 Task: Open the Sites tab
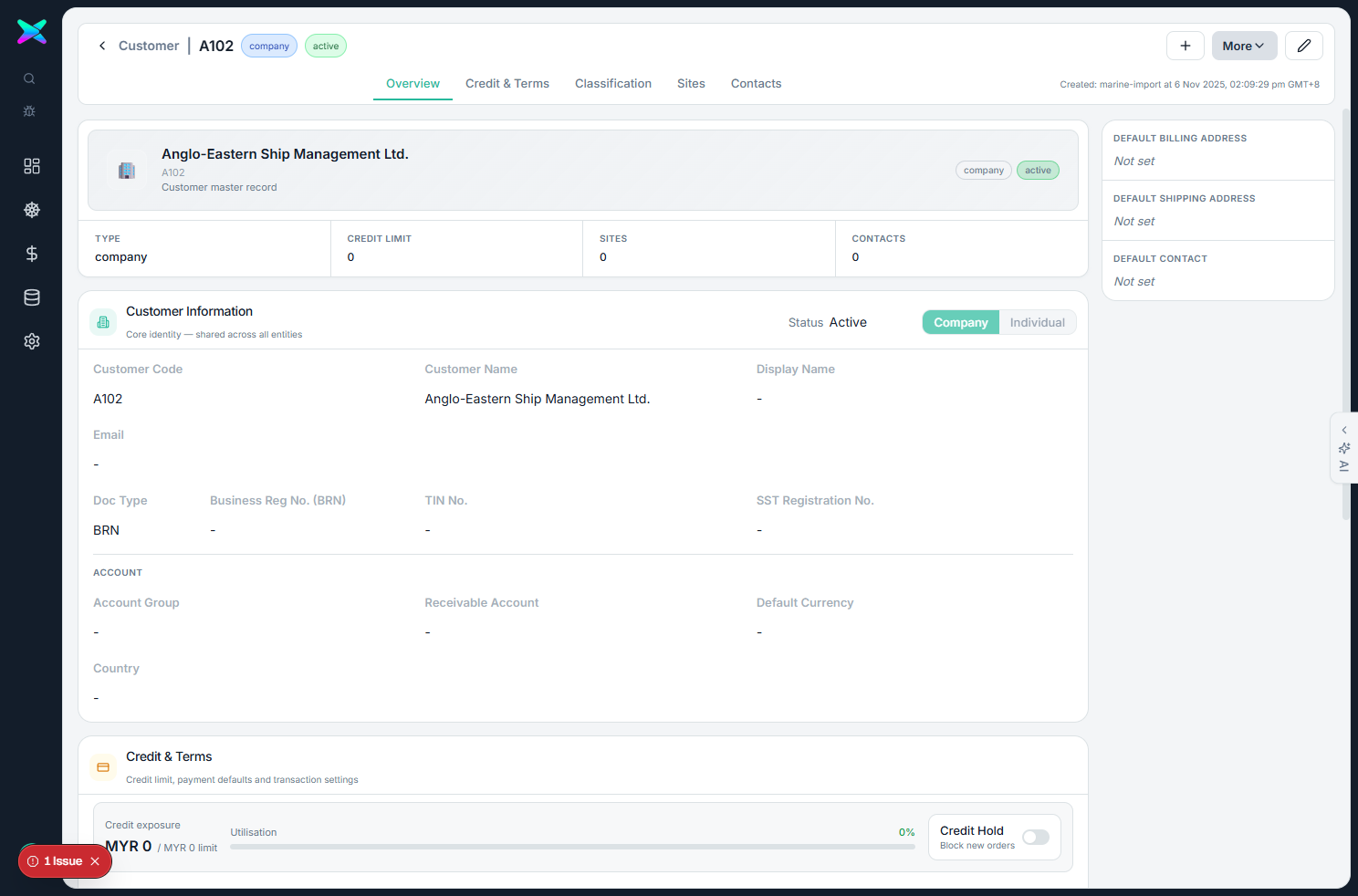tap(691, 83)
